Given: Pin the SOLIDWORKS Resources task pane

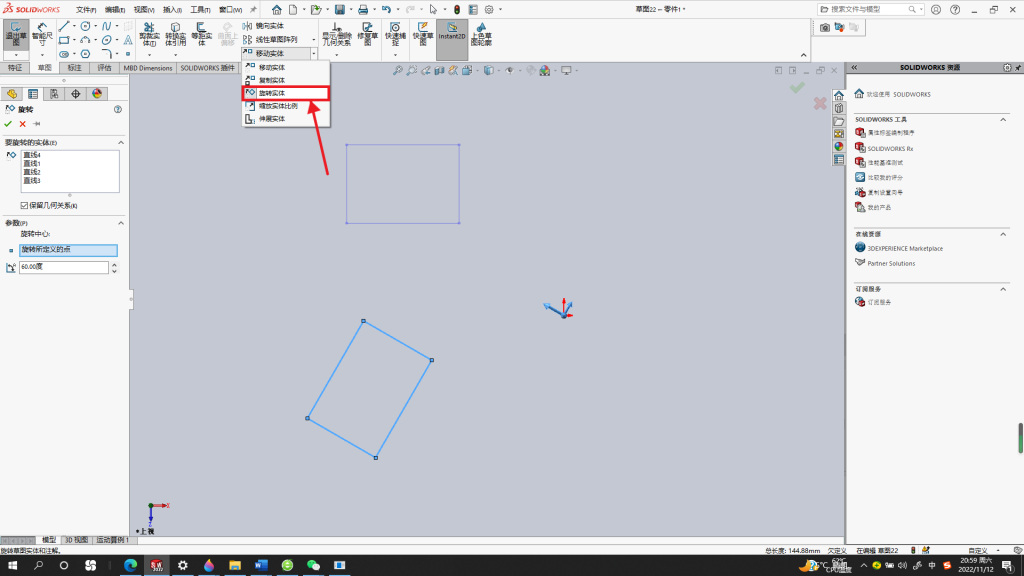Looking at the screenshot, I should pyautogui.click(x=1017, y=67).
